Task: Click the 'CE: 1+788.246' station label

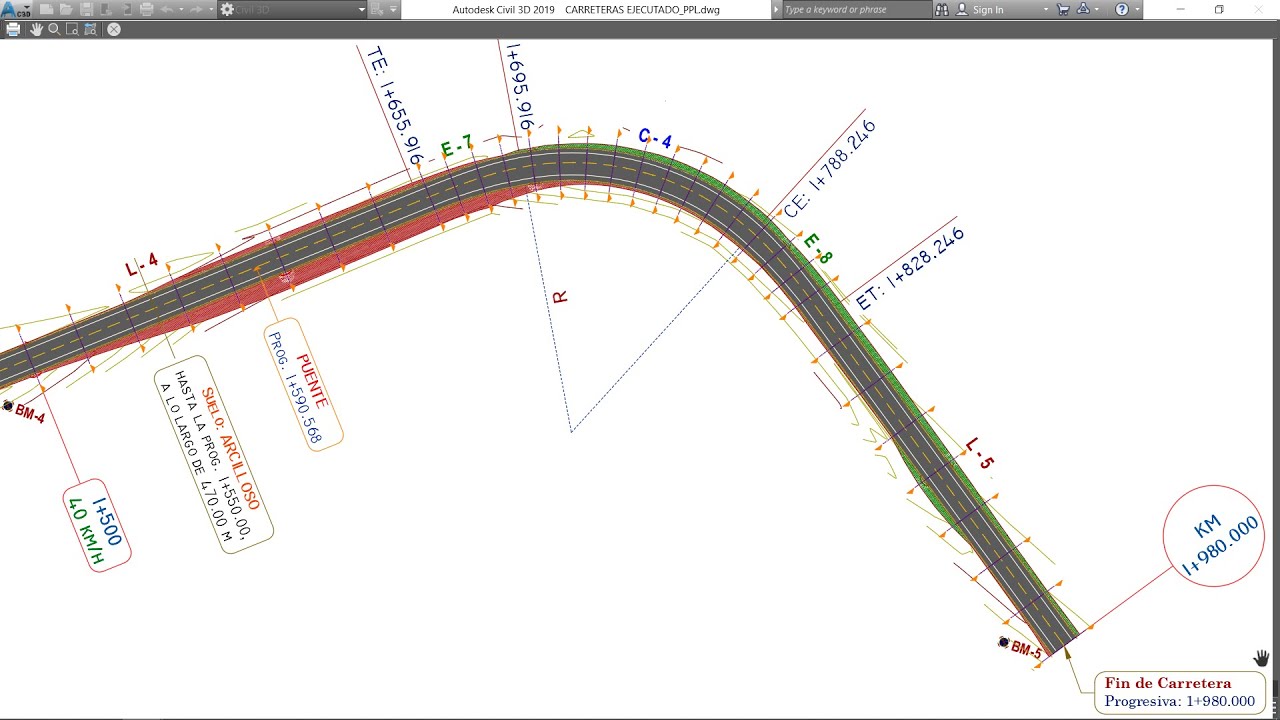Action: (830, 169)
